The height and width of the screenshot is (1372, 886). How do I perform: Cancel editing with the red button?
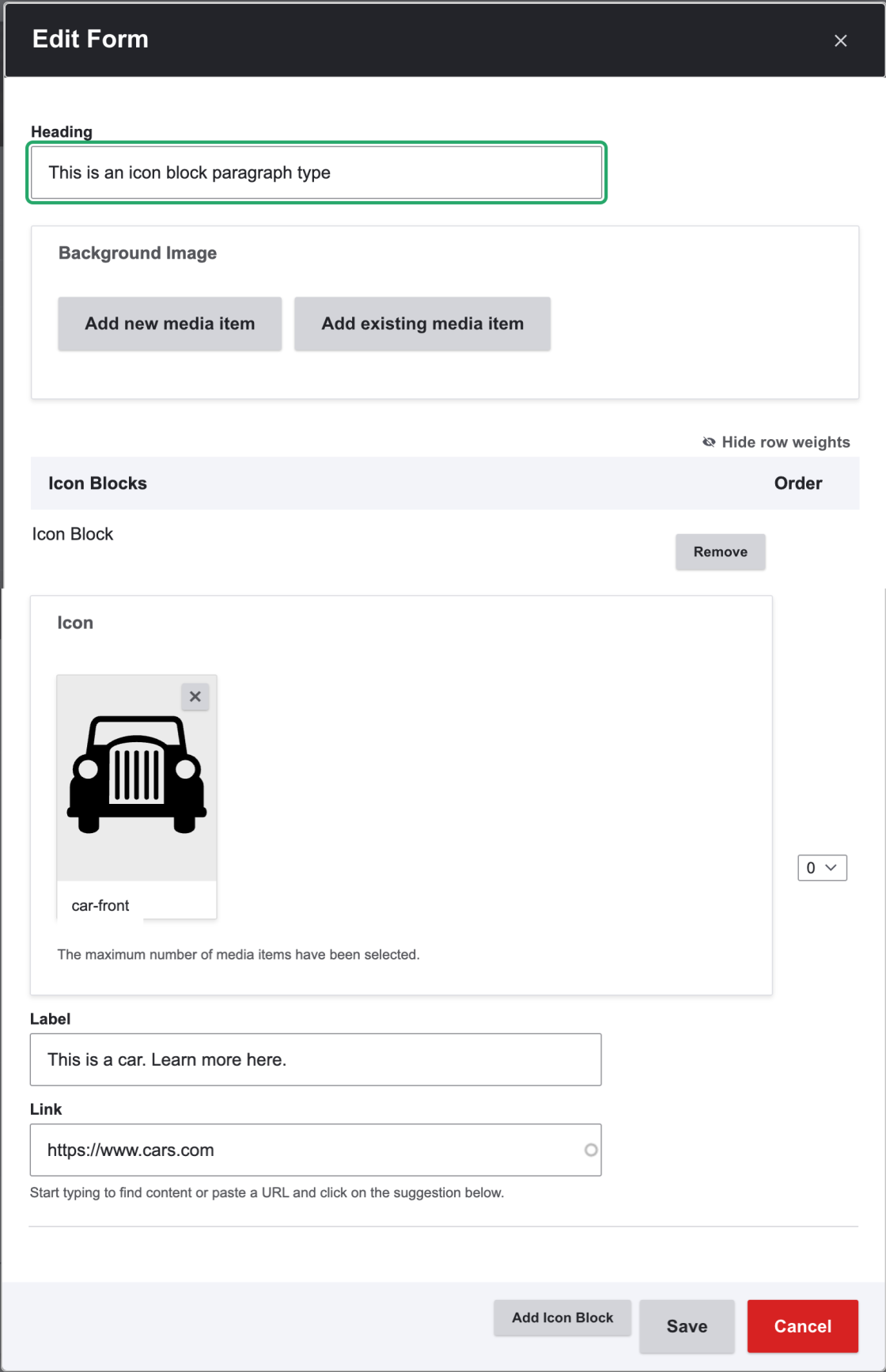[802, 1326]
